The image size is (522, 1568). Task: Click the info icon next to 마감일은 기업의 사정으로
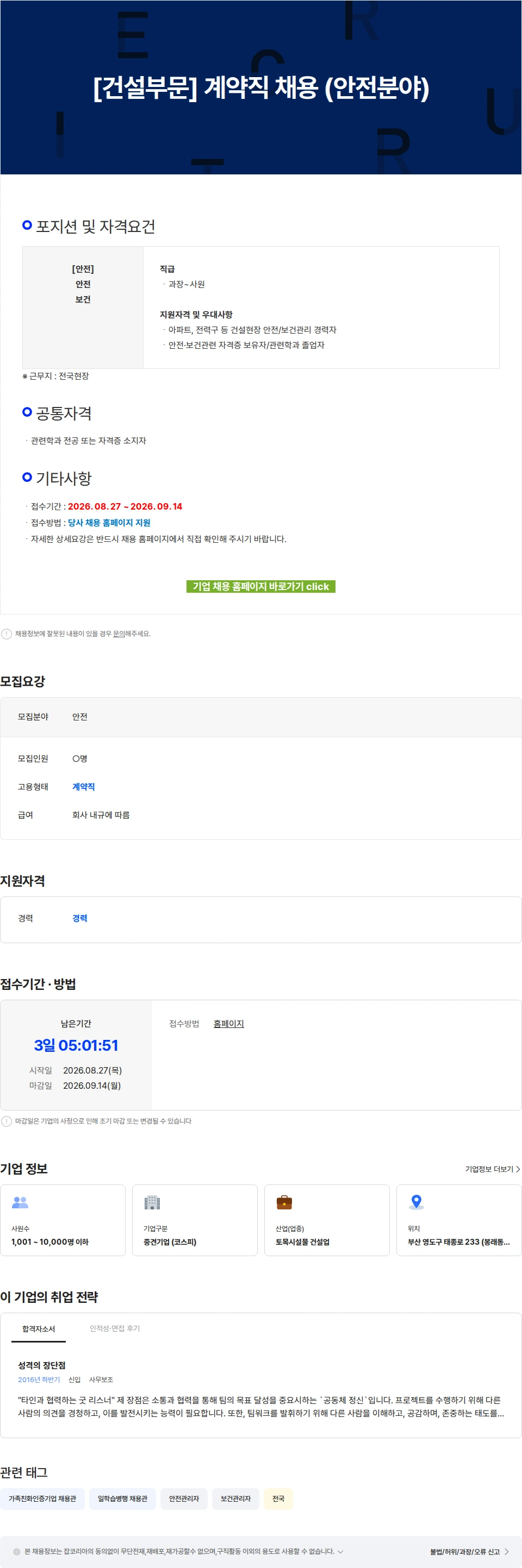coord(6,1121)
